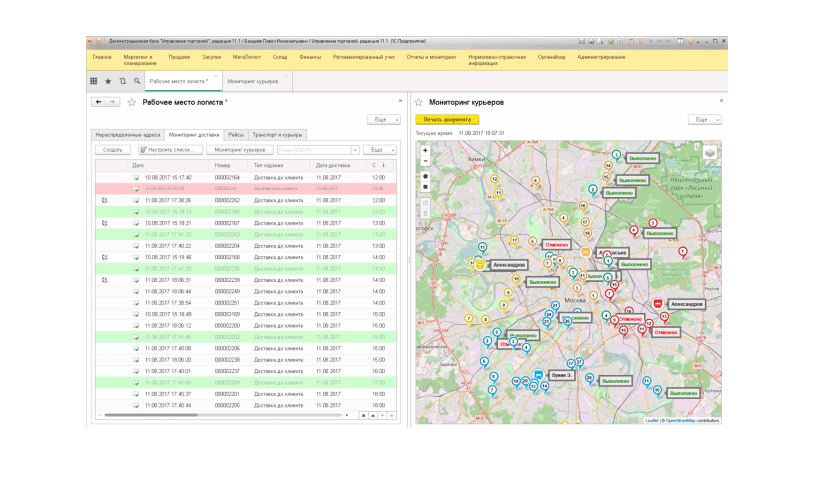The image size is (814, 496).
Task: Open the map layers switcher
Action: click(x=710, y=152)
